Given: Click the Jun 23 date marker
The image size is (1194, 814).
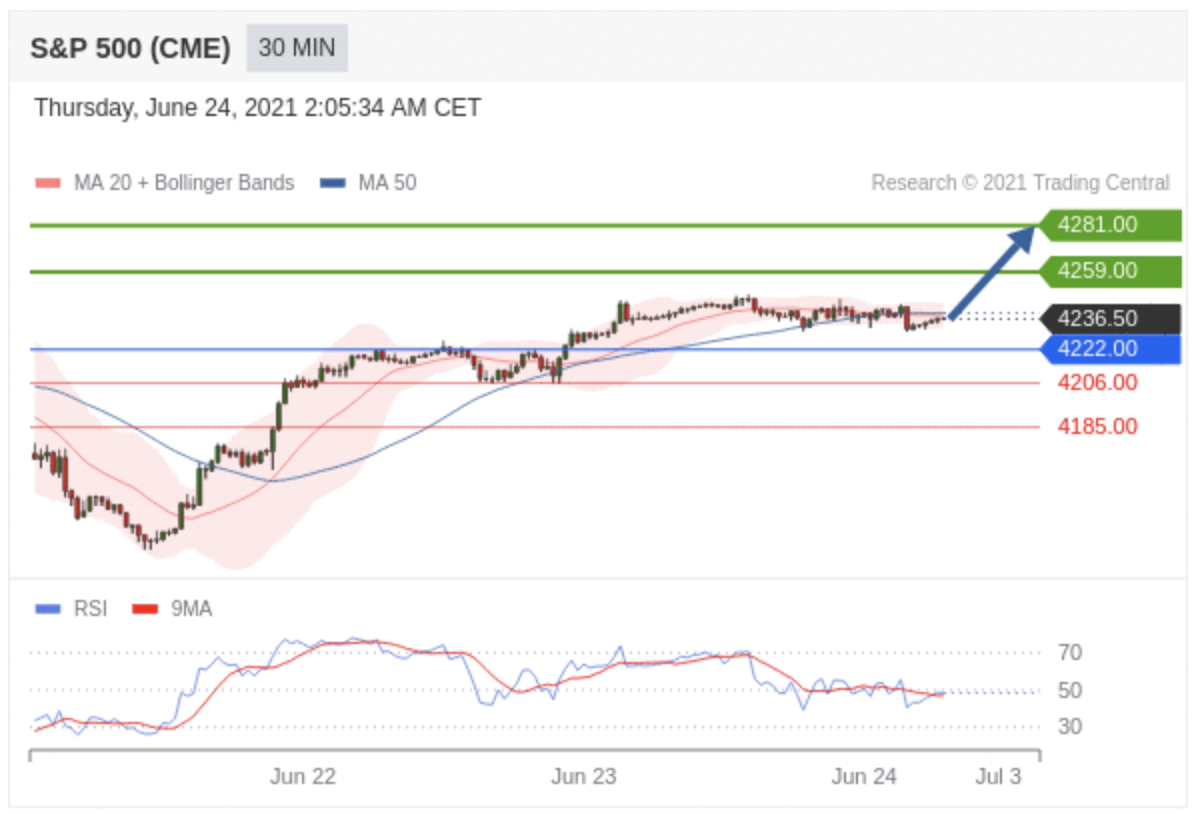Looking at the screenshot, I should coord(584,777).
